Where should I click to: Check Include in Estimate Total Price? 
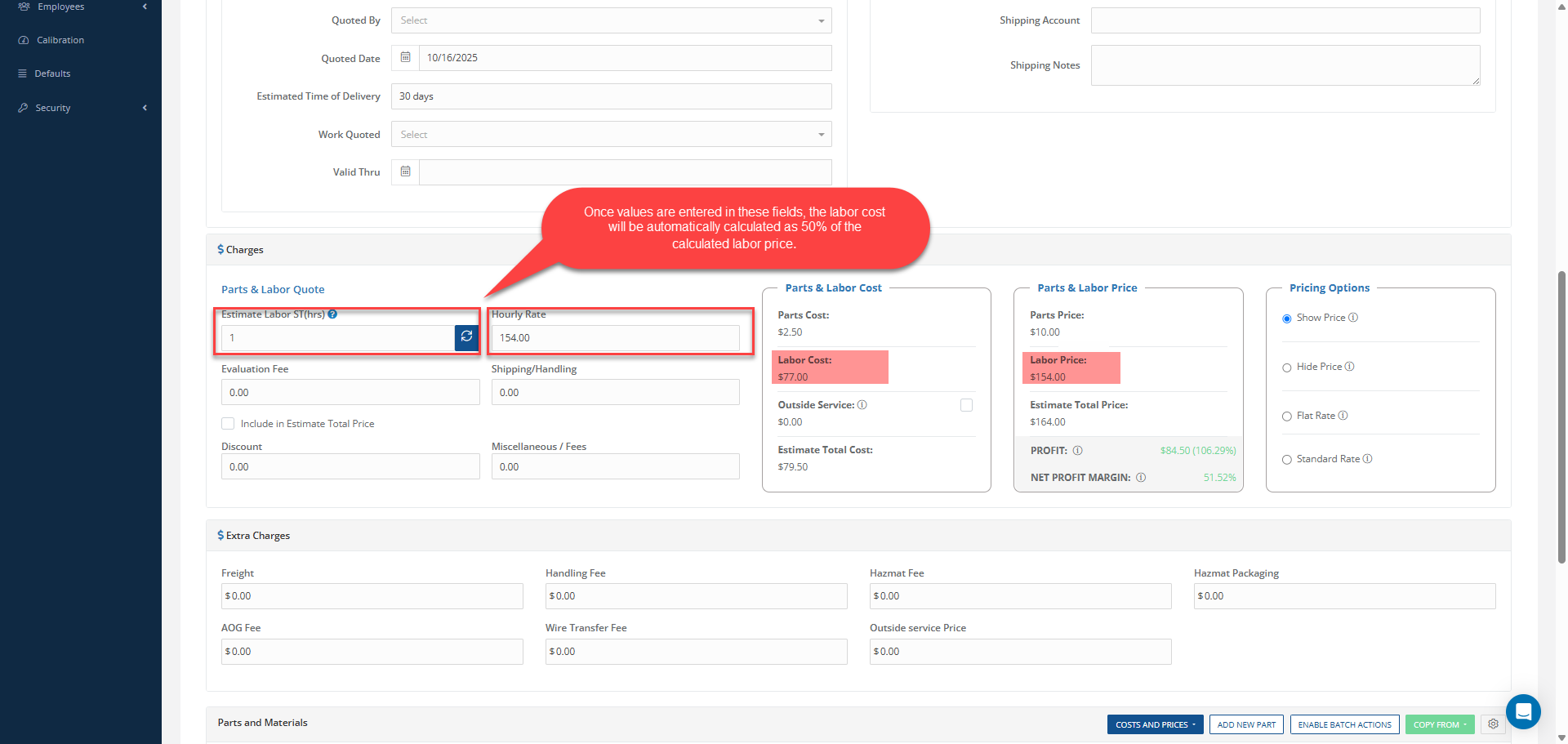pyautogui.click(x=228, y=424)
